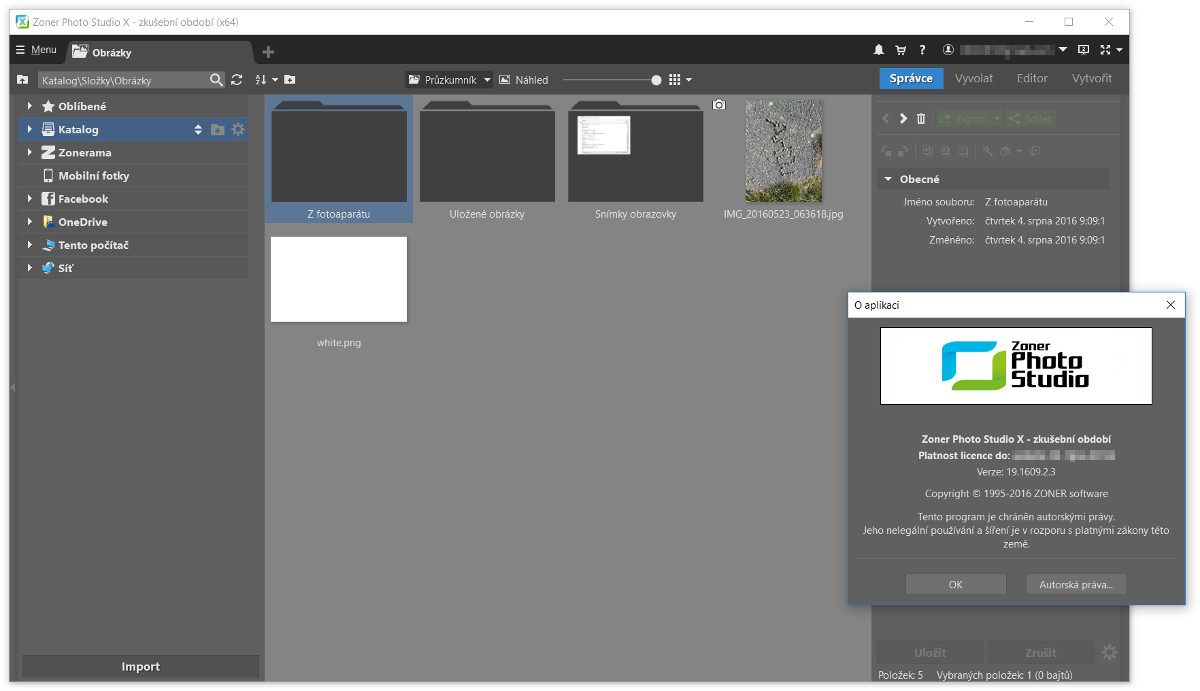Click the Katalog up-down arrows icon

click(x=198, y=129)
